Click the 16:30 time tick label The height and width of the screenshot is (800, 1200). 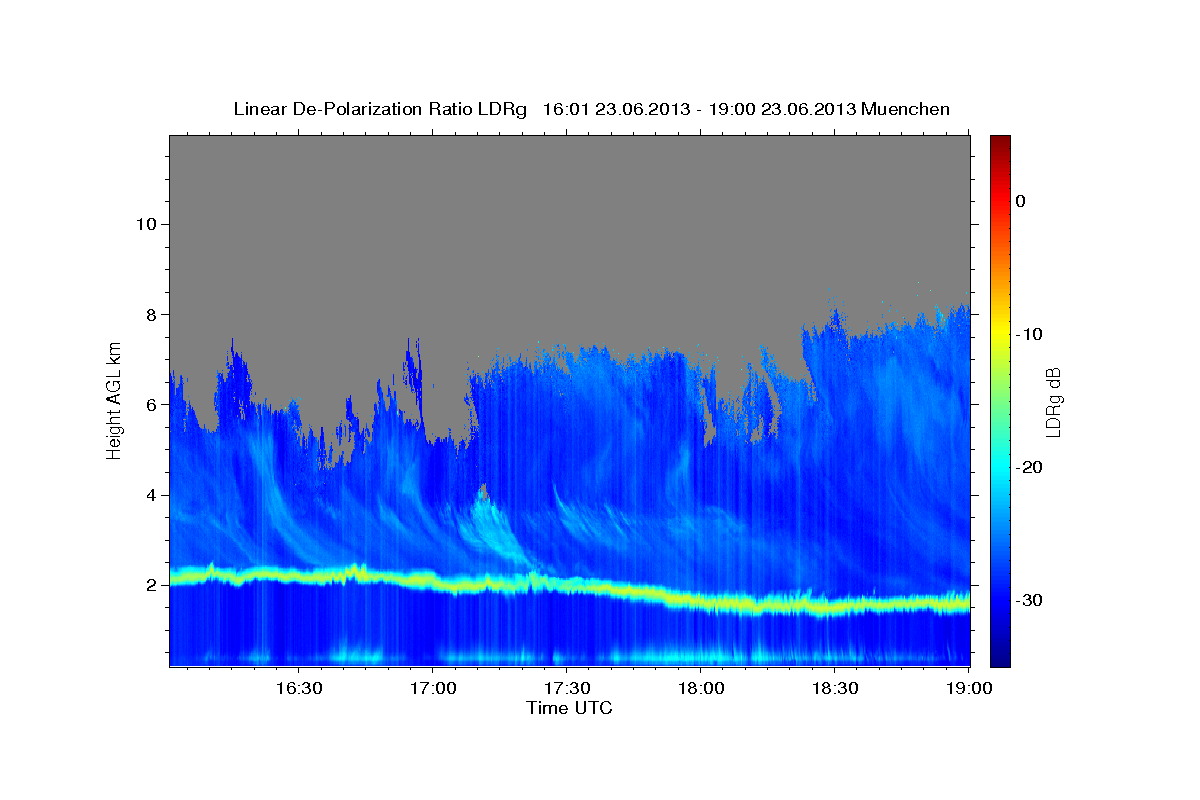298,689
